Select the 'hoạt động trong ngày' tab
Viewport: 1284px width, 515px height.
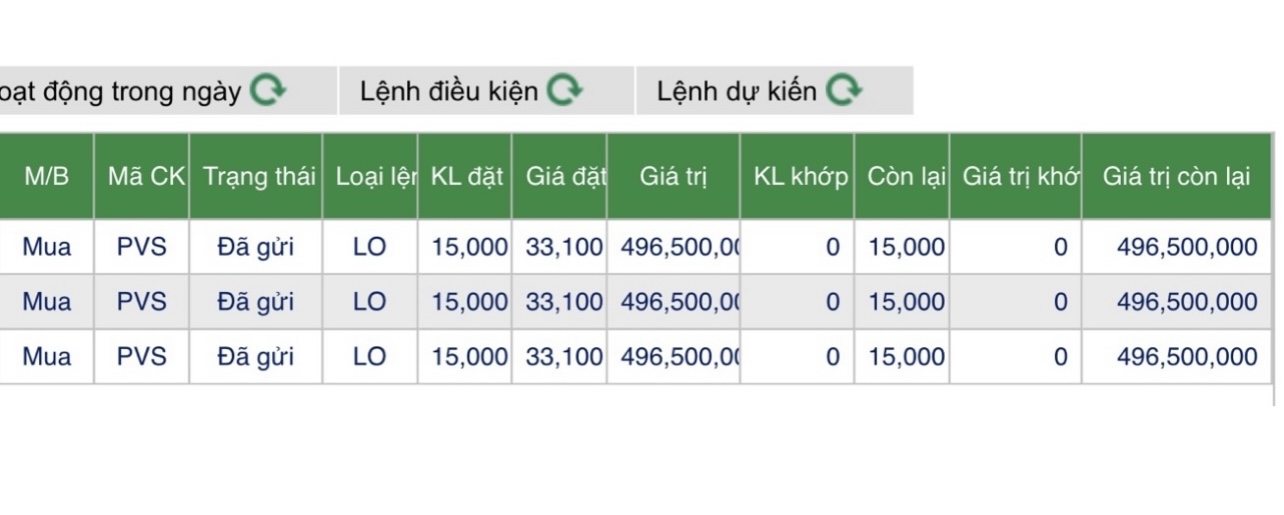(x=120, y=91)
